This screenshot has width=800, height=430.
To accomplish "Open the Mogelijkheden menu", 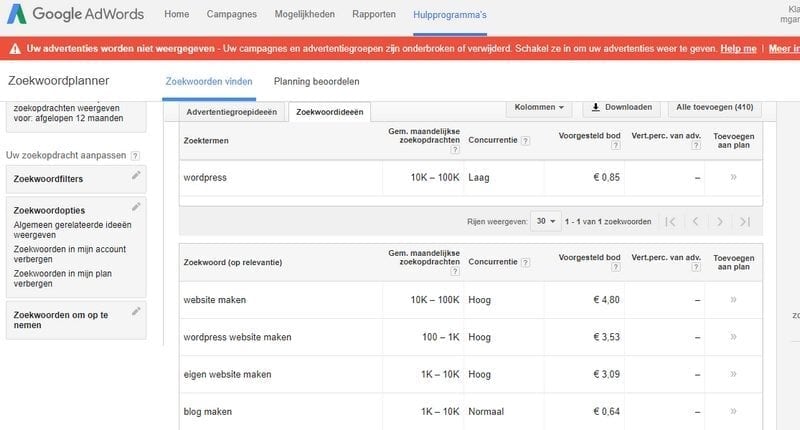I will (305, 14).
